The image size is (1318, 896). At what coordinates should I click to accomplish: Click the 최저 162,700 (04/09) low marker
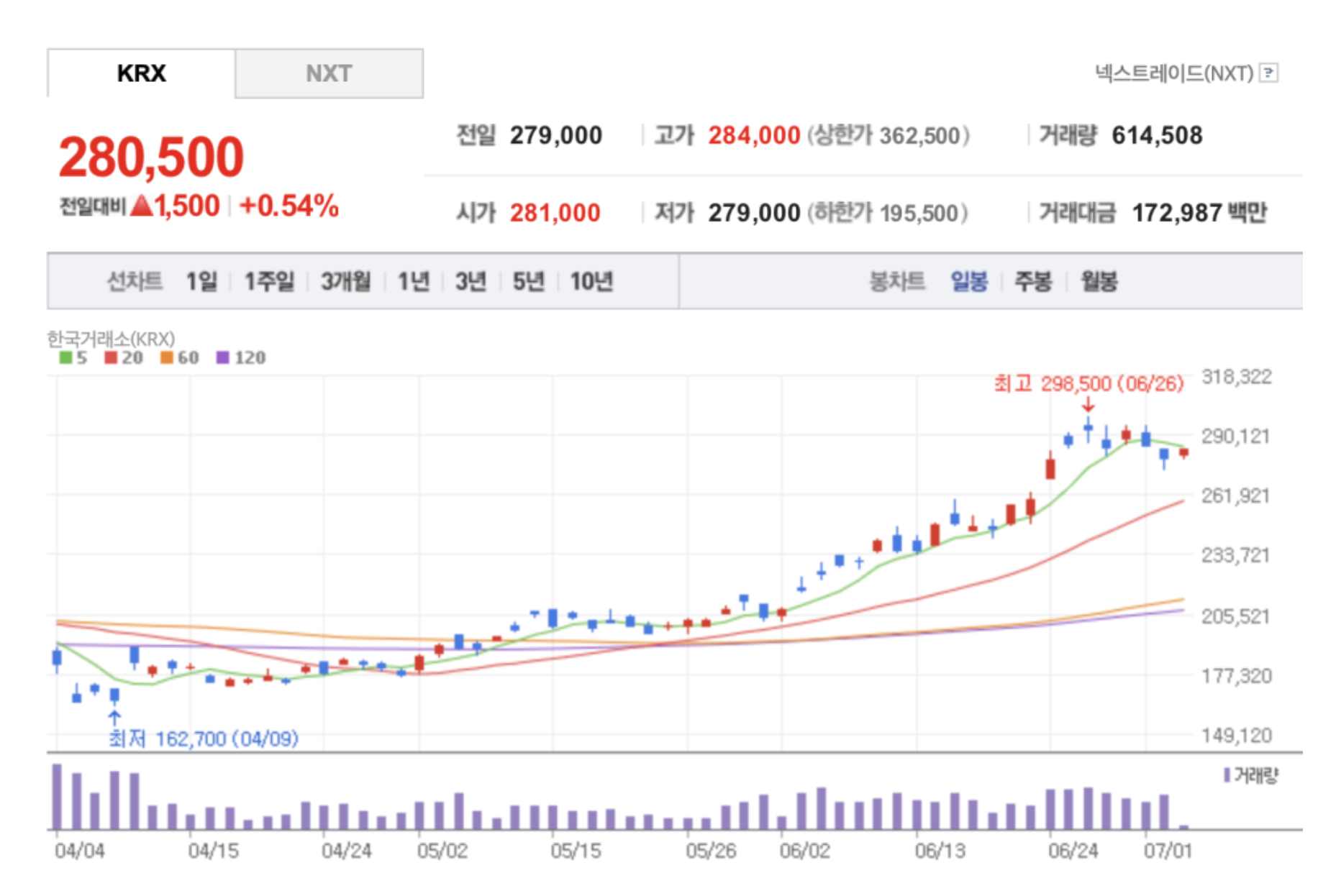pyautogui.click(x=204, y=739)
